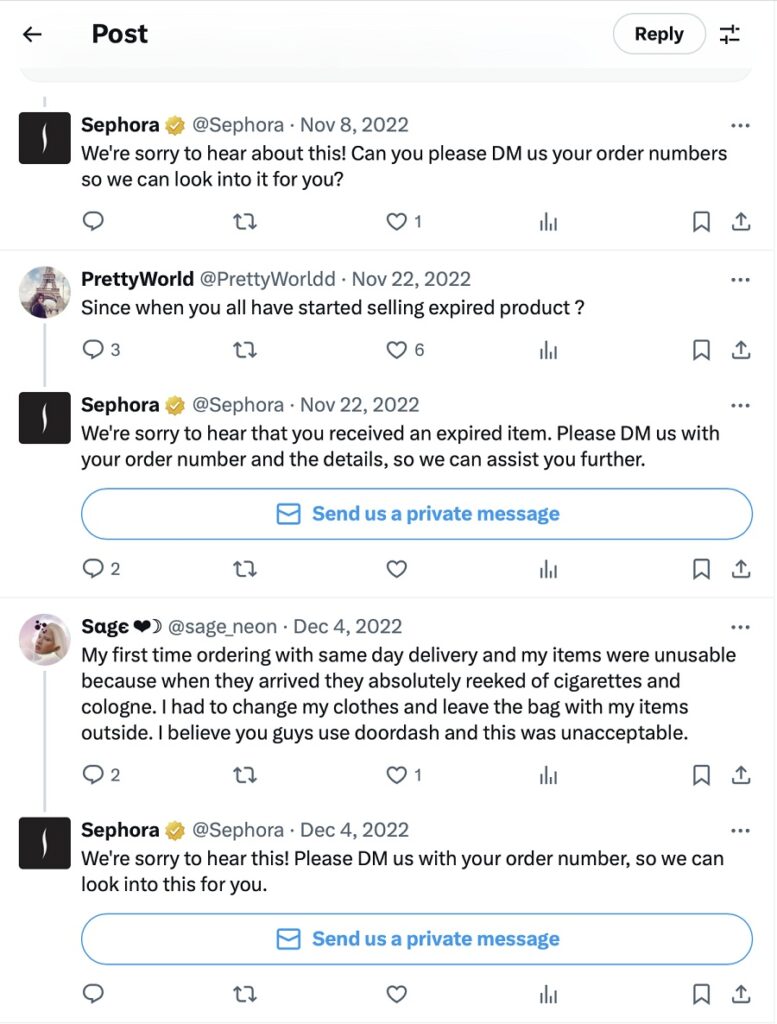The width and height of the screenshot is (777, 1024).
Task: Like Sephora's Nov 8, 2022 reply
Action: coord(397,222)
